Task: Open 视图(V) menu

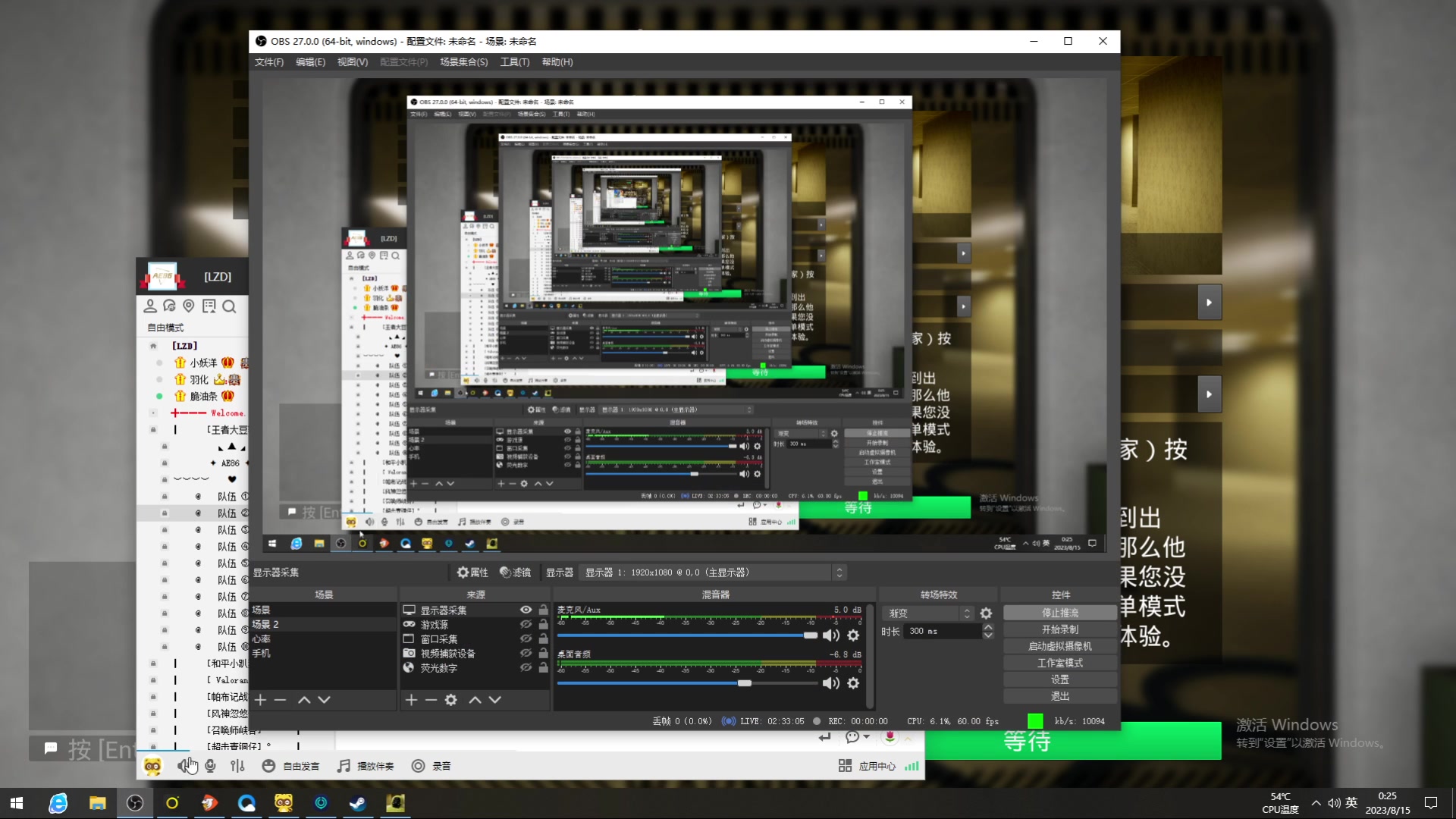Action: (x=353, y=62)
